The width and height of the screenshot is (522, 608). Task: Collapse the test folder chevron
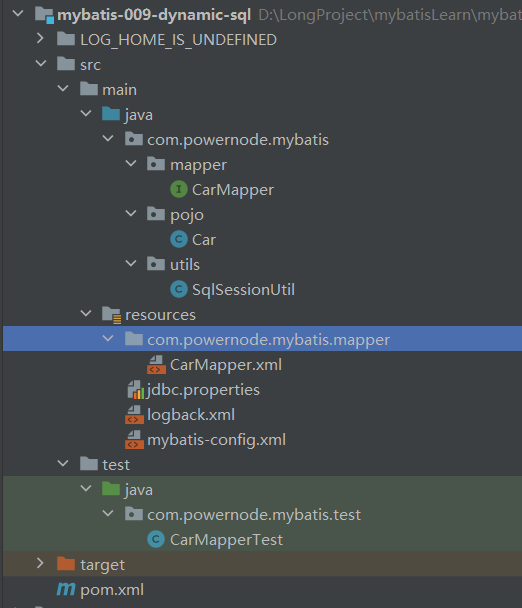63,463
